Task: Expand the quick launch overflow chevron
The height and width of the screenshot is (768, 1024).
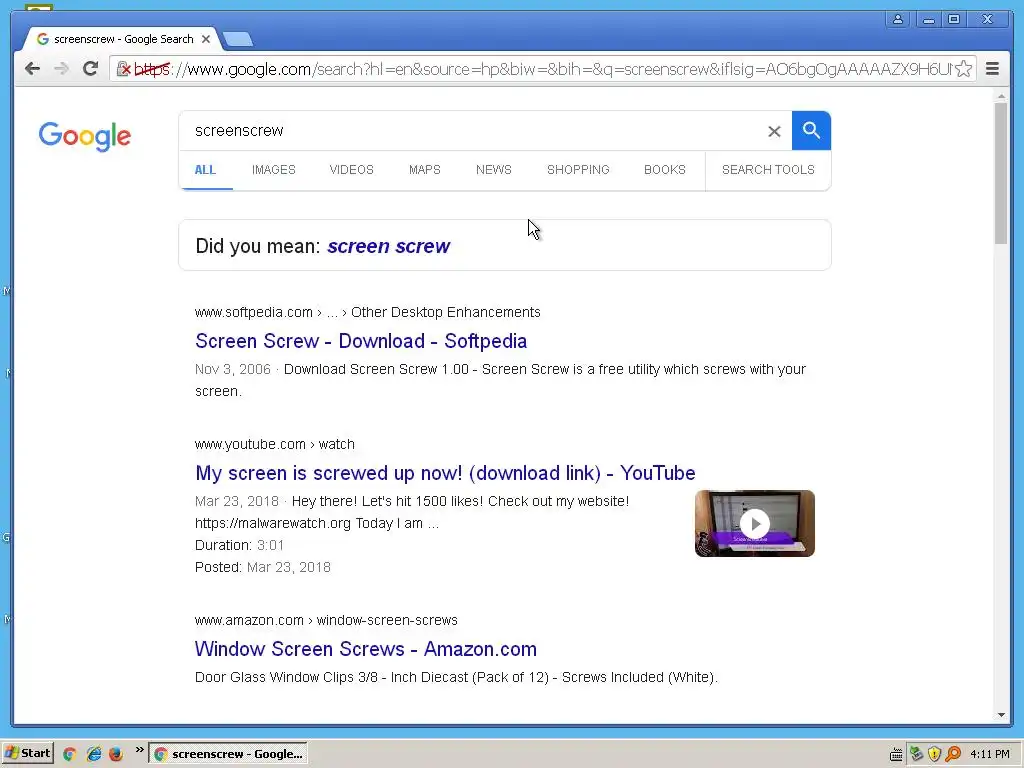Action: (139, 750)
